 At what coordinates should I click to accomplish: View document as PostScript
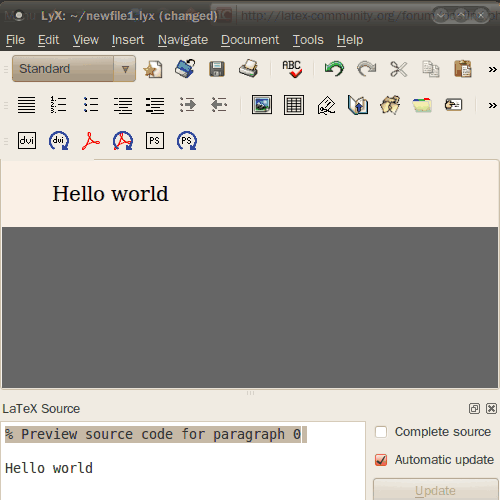[x=155, y=140]
